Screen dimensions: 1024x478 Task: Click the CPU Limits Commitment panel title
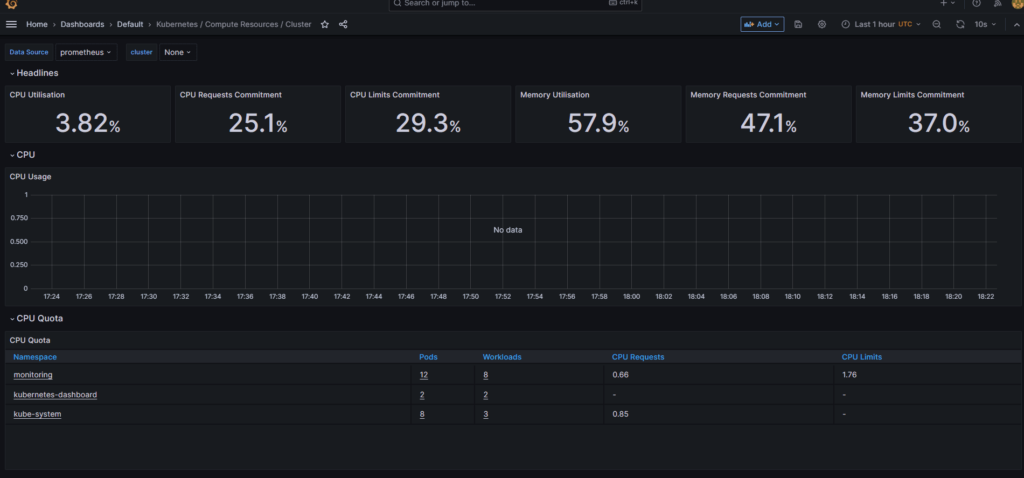coord(394,95)
